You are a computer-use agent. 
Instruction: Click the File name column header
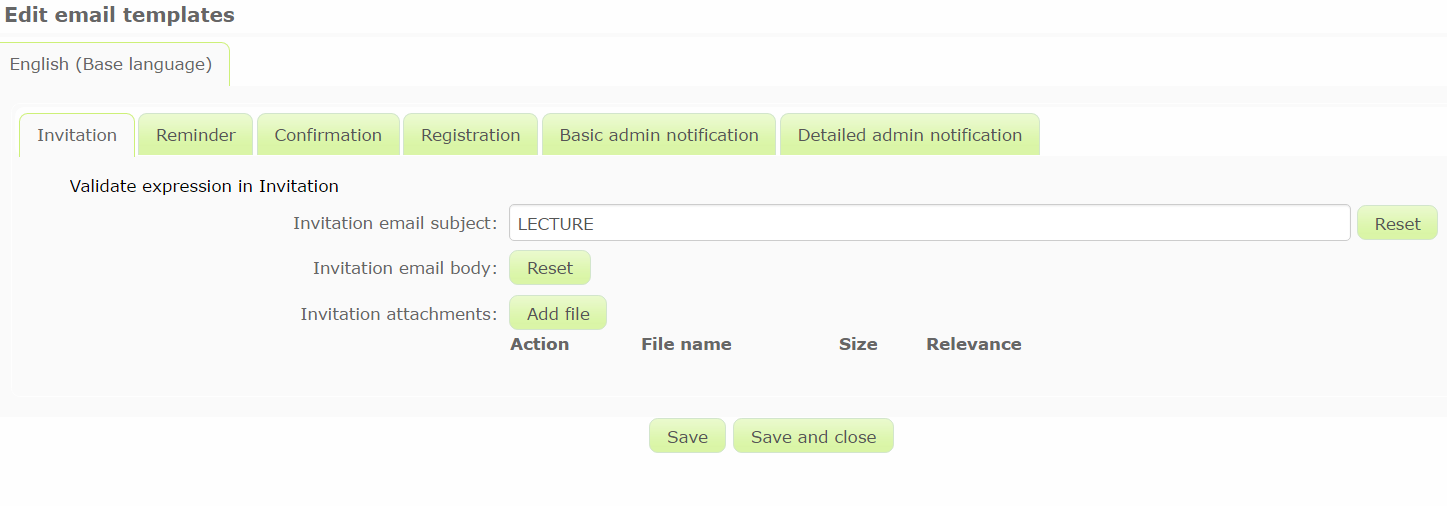pos(686,344)
